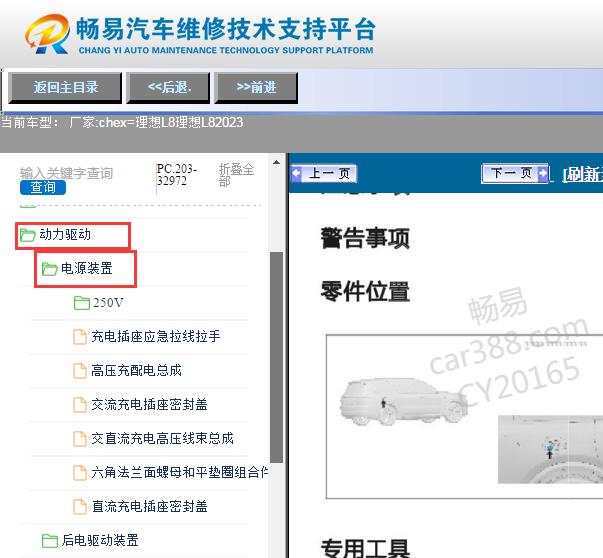Image resolution: width=603 pixels, height=558 pixels.
Task: Click document icon beside 直流充电插座密封盖
Action: 80,506
